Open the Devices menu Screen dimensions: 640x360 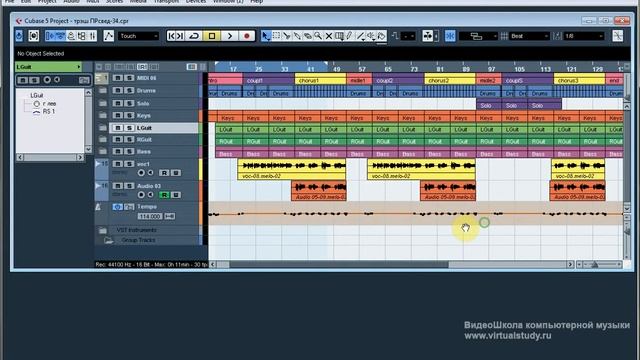196,2
